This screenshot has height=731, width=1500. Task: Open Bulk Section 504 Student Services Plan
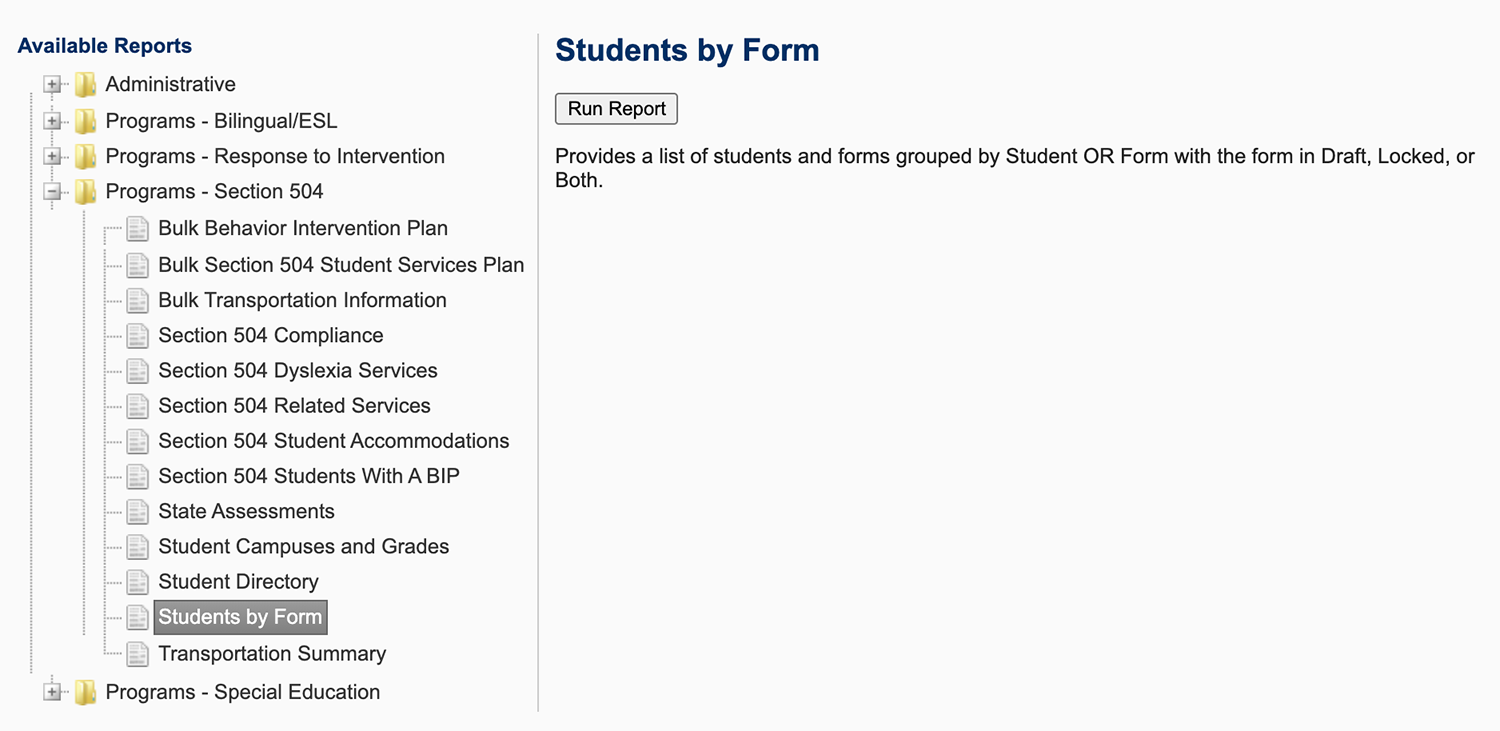[340, 265]
